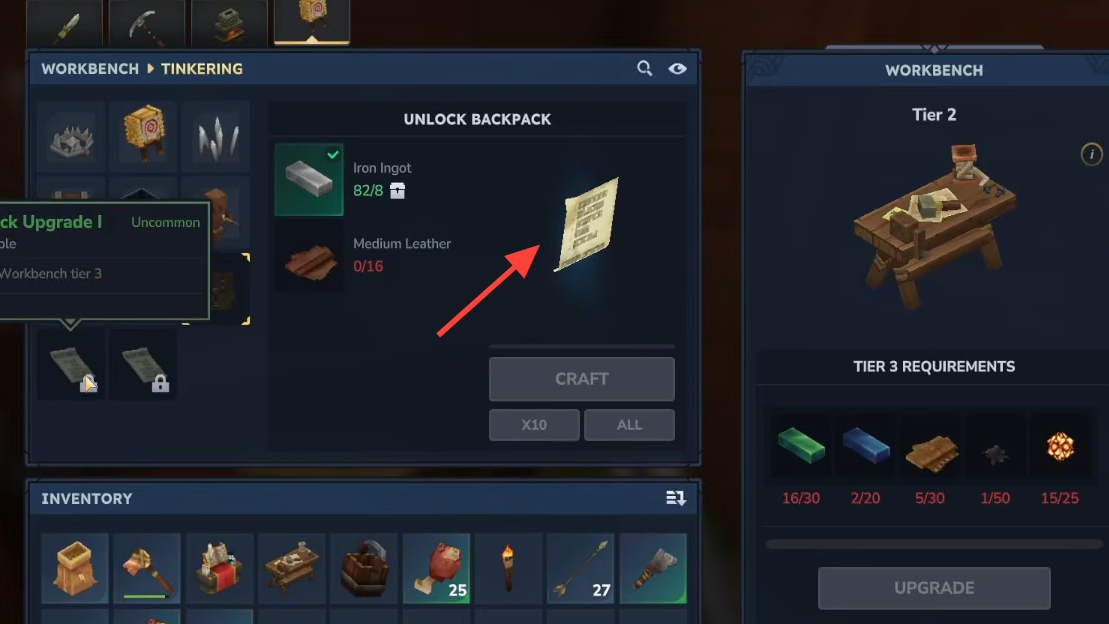Toggle the eye visibility filter

click(x=678, y=69)
